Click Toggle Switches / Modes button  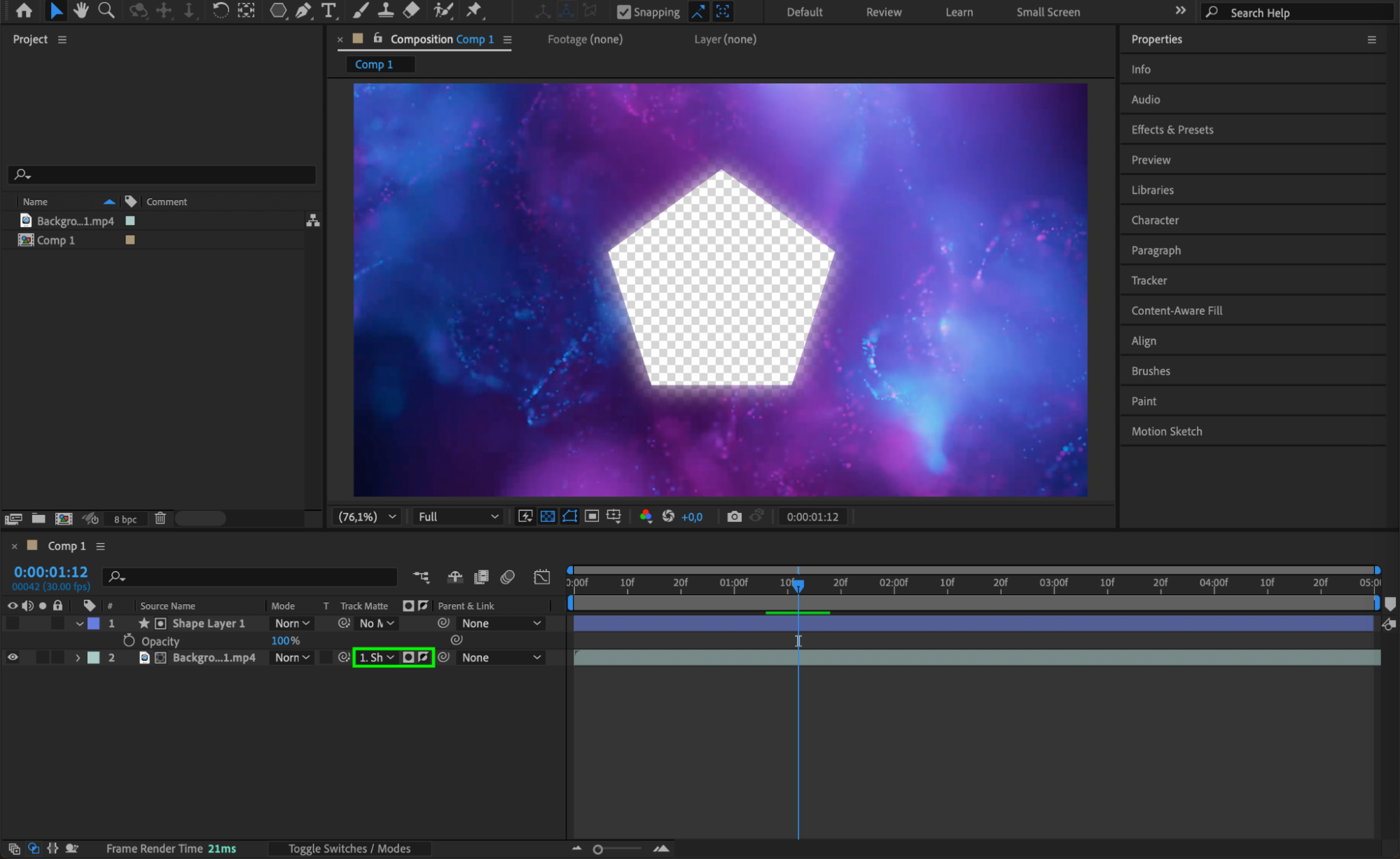click(349, 848)
